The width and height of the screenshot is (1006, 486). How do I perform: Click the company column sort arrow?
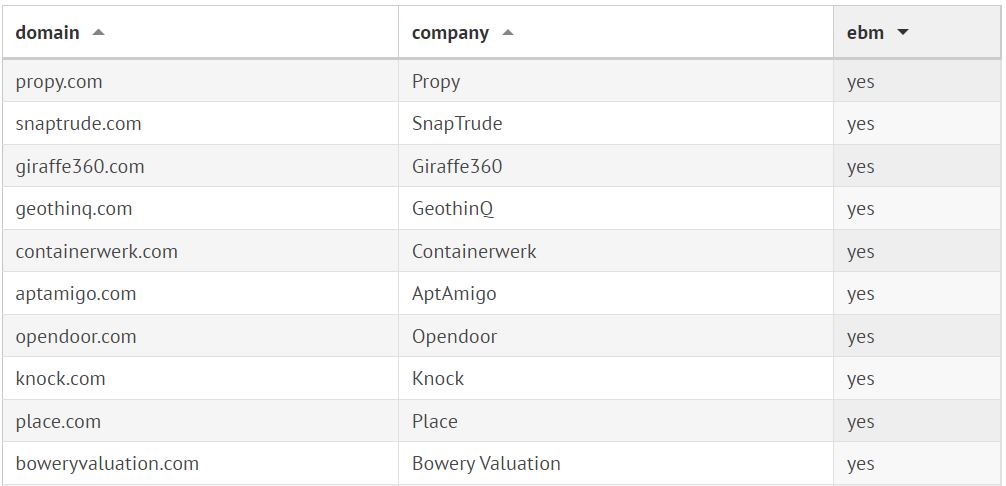coord(508,32)
